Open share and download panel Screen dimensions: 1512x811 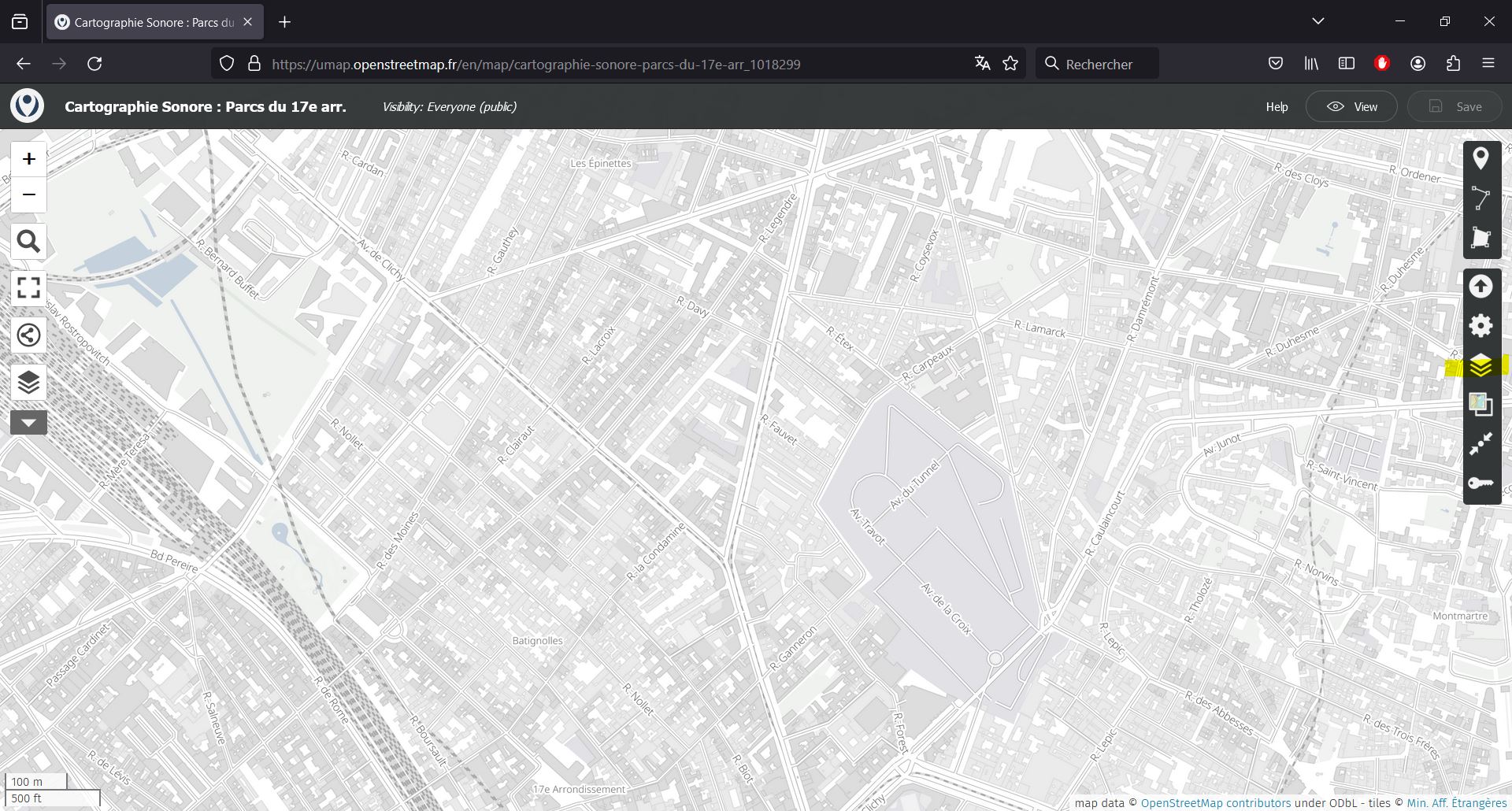point(28,335)
